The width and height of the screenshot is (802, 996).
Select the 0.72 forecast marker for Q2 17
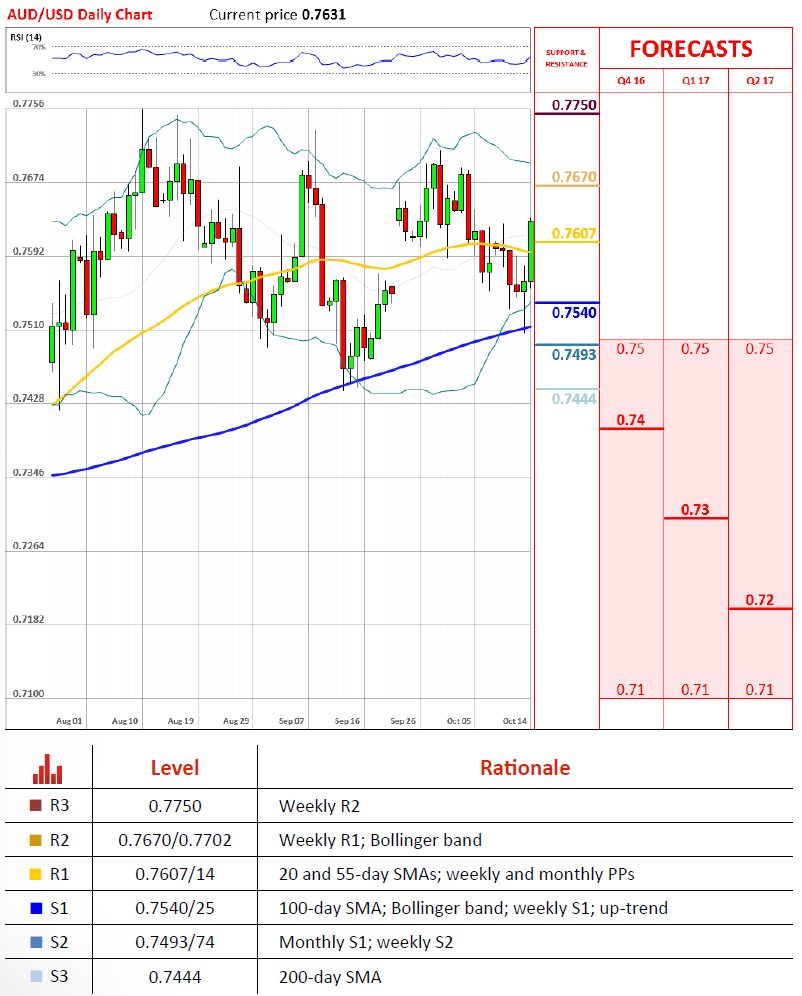760,600
